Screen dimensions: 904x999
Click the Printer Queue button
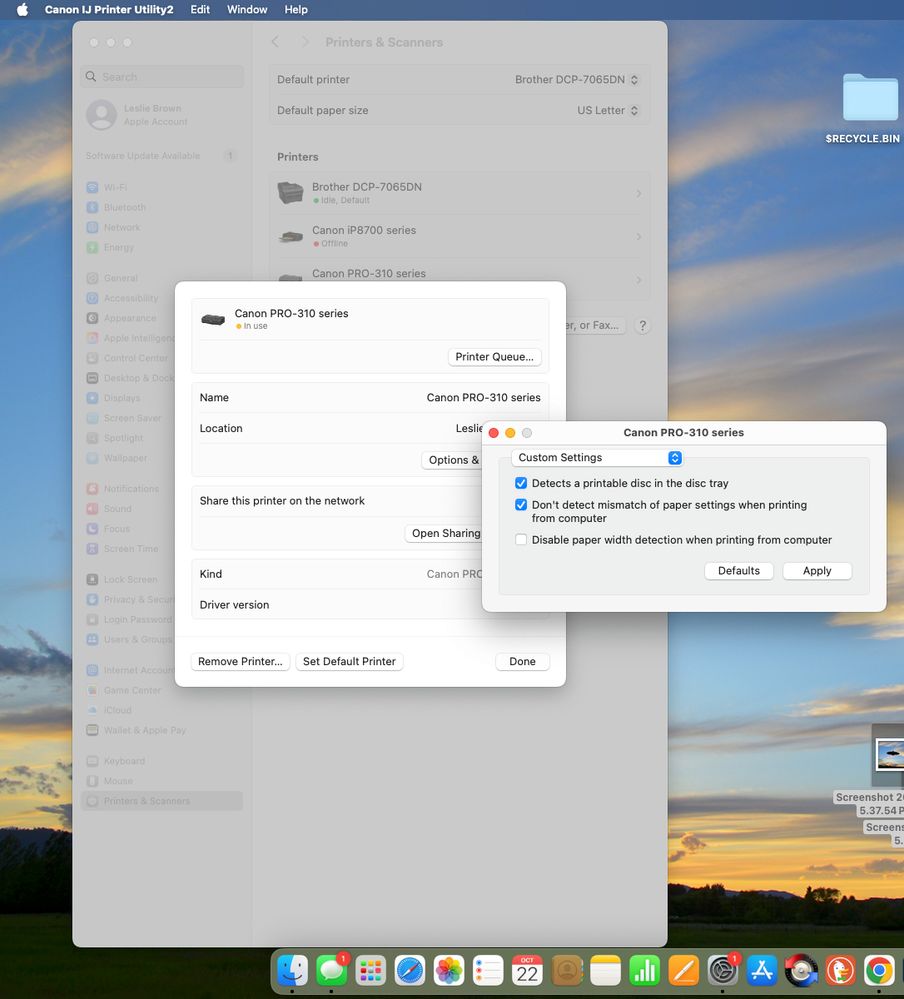[x=494, y=357]
